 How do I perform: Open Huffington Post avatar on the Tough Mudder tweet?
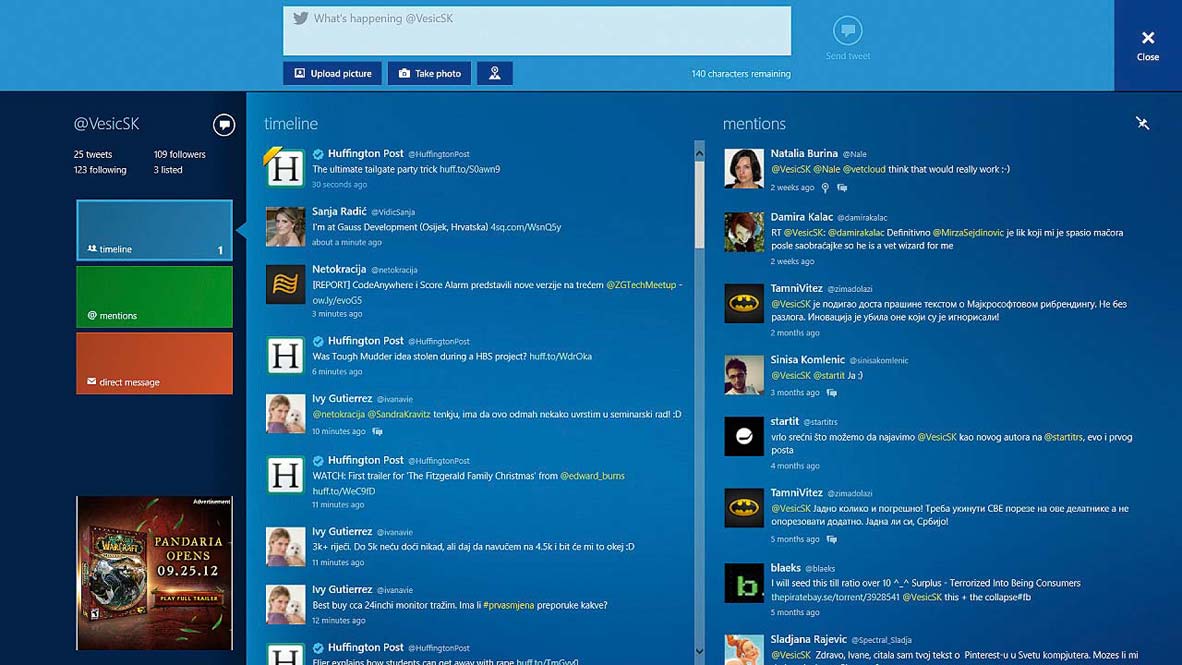pos(285,355)
